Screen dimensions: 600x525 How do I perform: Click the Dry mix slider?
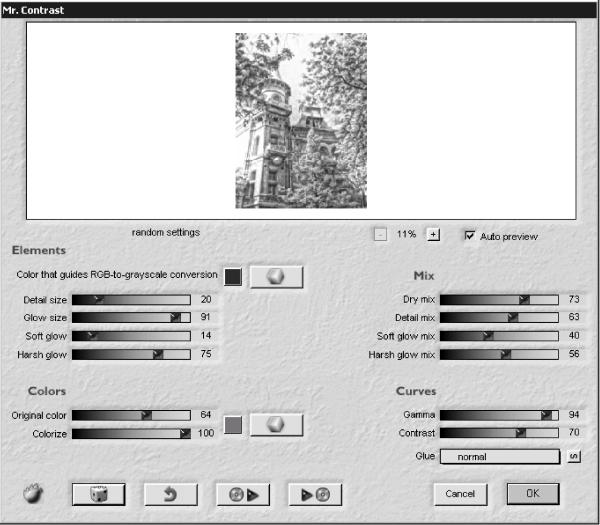point(499,300)
